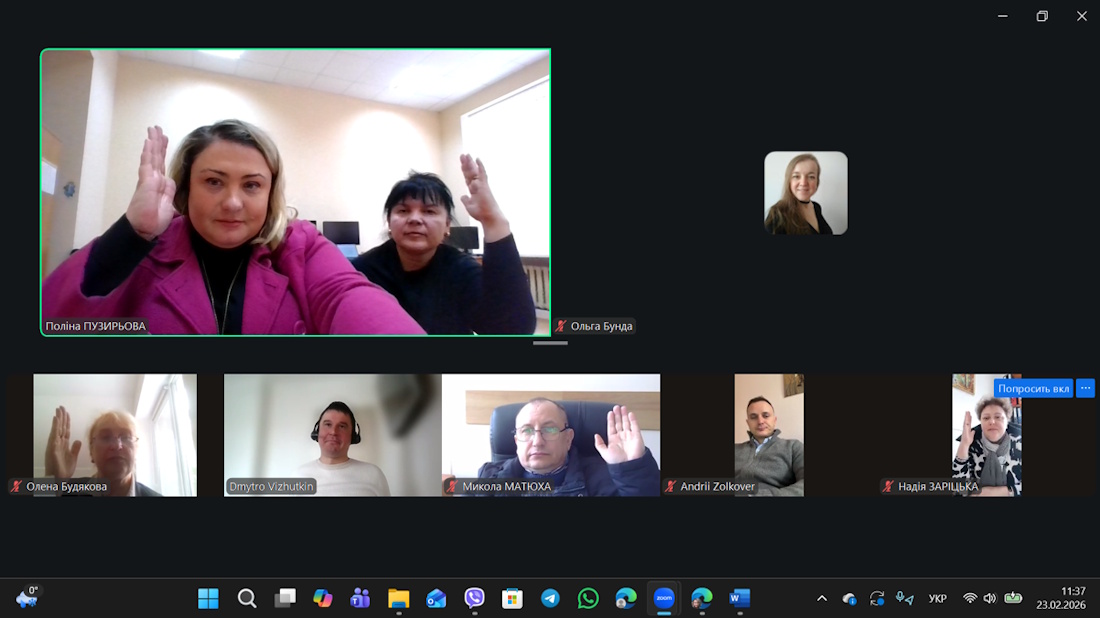Select Dmytro Vizhutkin's video thumbnail
The image size is (1100, 618).
click(x=332, y=435)
